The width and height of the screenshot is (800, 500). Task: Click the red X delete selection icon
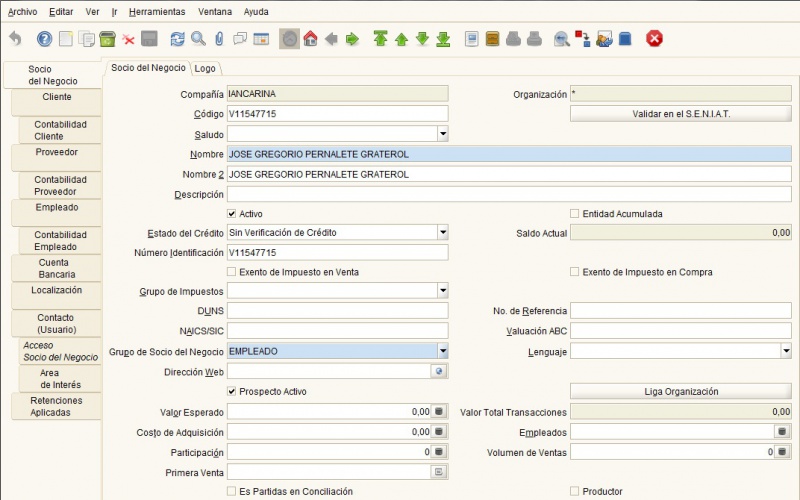click(x=128, y=40)
